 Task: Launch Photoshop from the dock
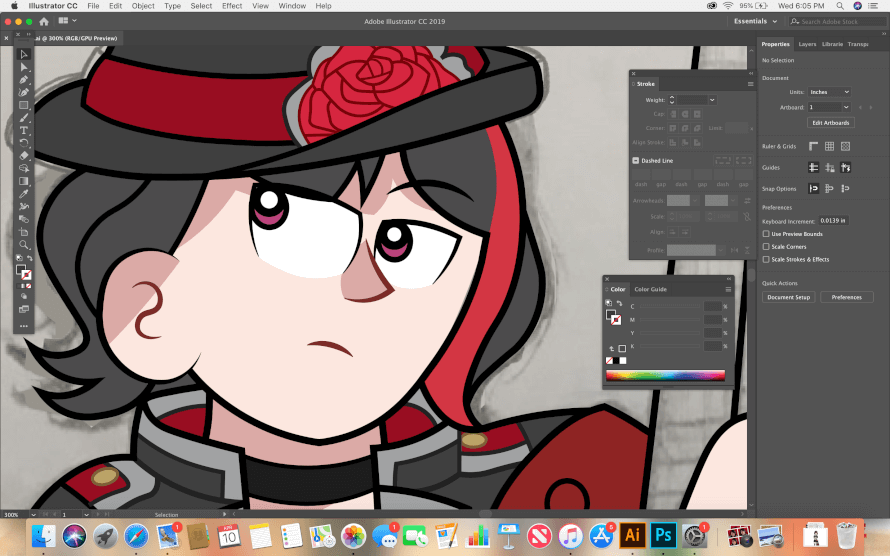pyautogui.click(x=663, y=534)
